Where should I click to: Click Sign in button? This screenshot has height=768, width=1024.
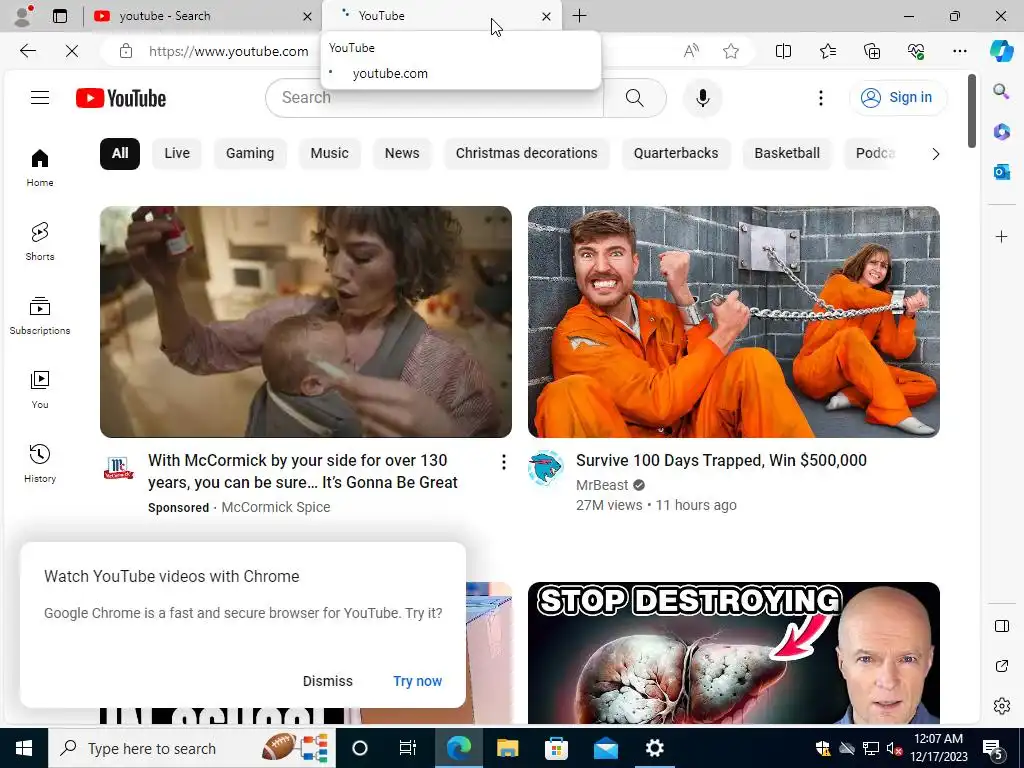[x=898, y=98]
